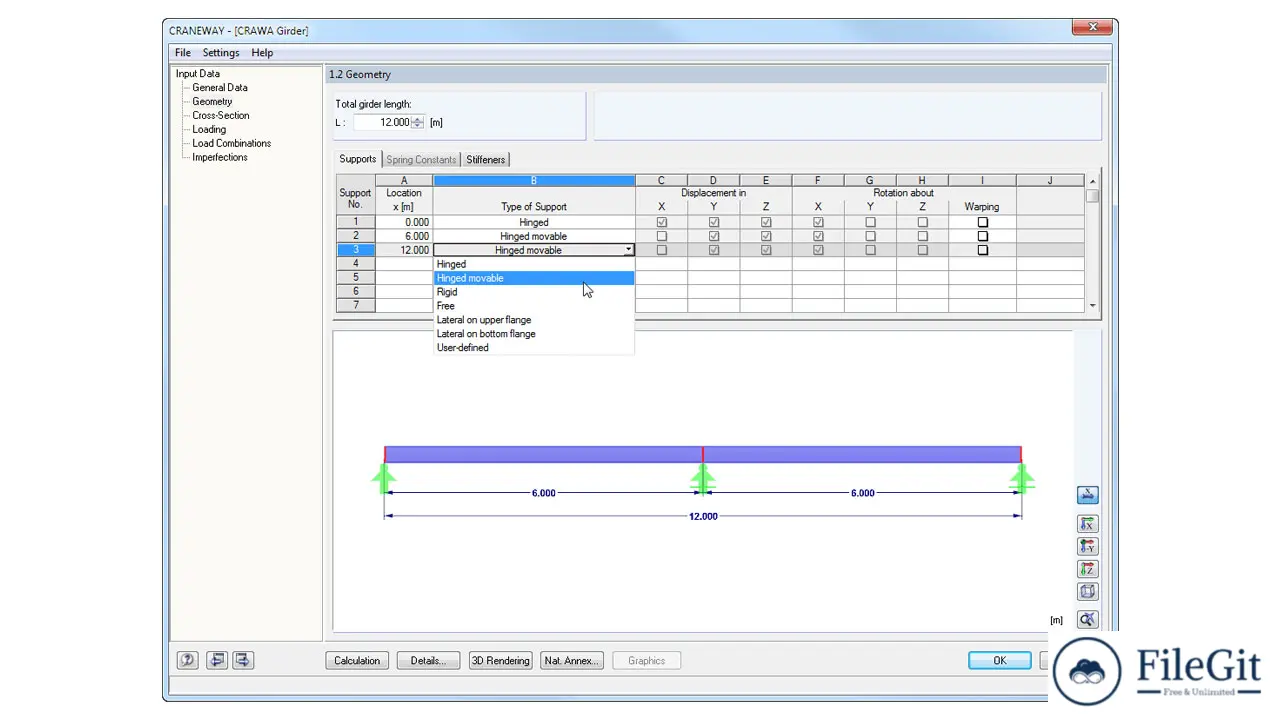Click the Calculation button
The width and height of the screenshot is (1280, 720).
coord(357,660)
